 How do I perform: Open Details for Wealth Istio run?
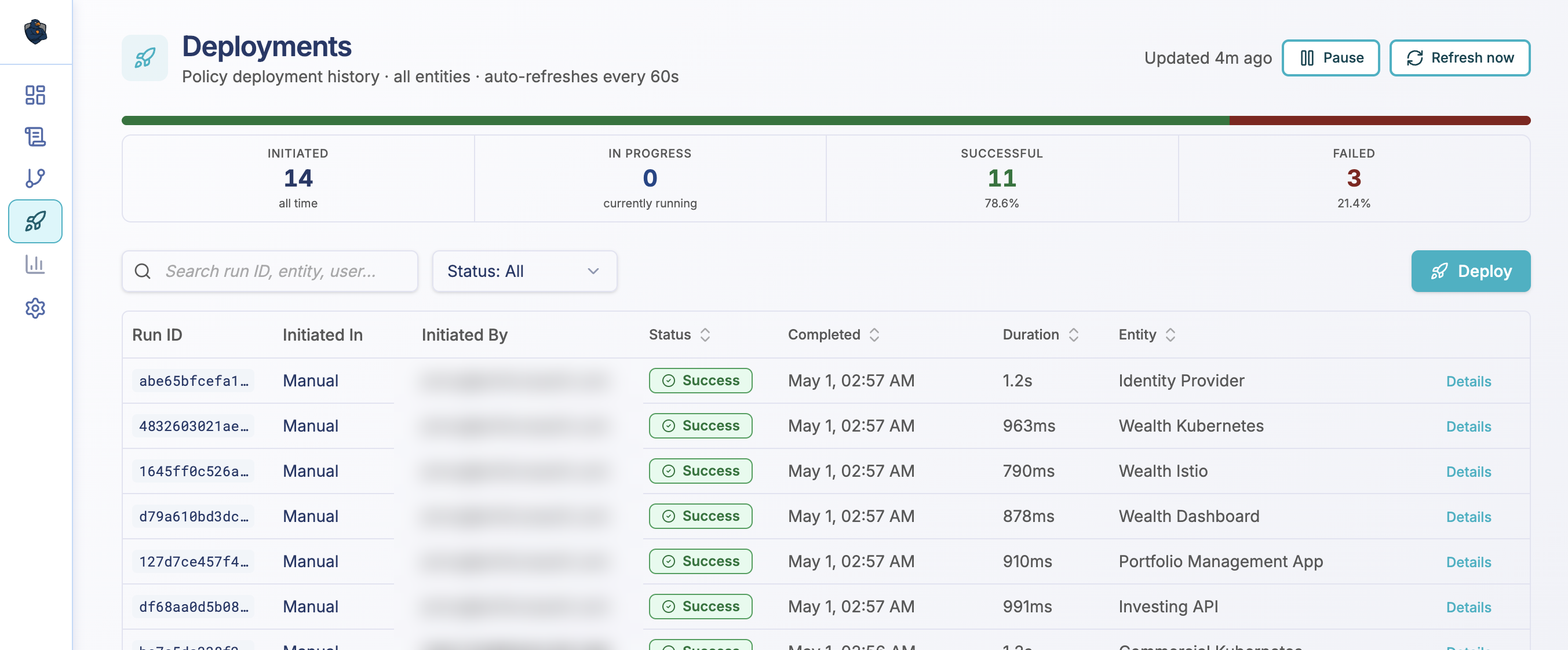click(x=1468, y=471)
